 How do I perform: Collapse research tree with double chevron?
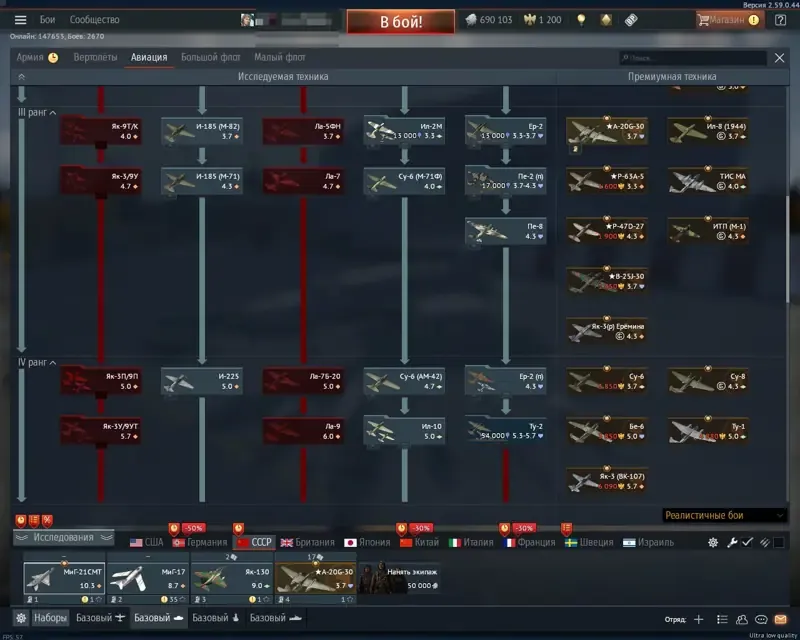pos(21,77)
